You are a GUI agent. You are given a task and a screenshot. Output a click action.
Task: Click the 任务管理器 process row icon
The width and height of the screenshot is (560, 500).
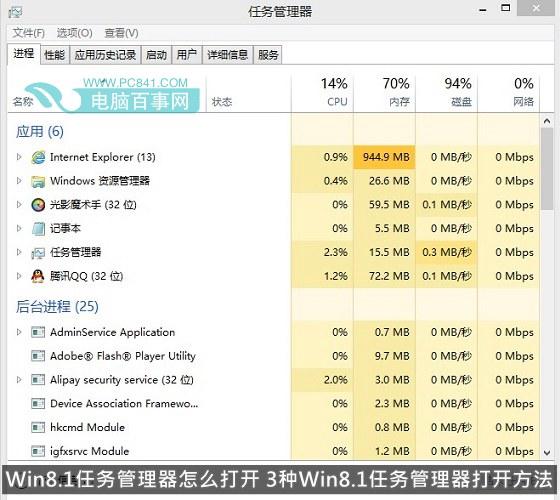pyautogui.click(x=38, y=252)
